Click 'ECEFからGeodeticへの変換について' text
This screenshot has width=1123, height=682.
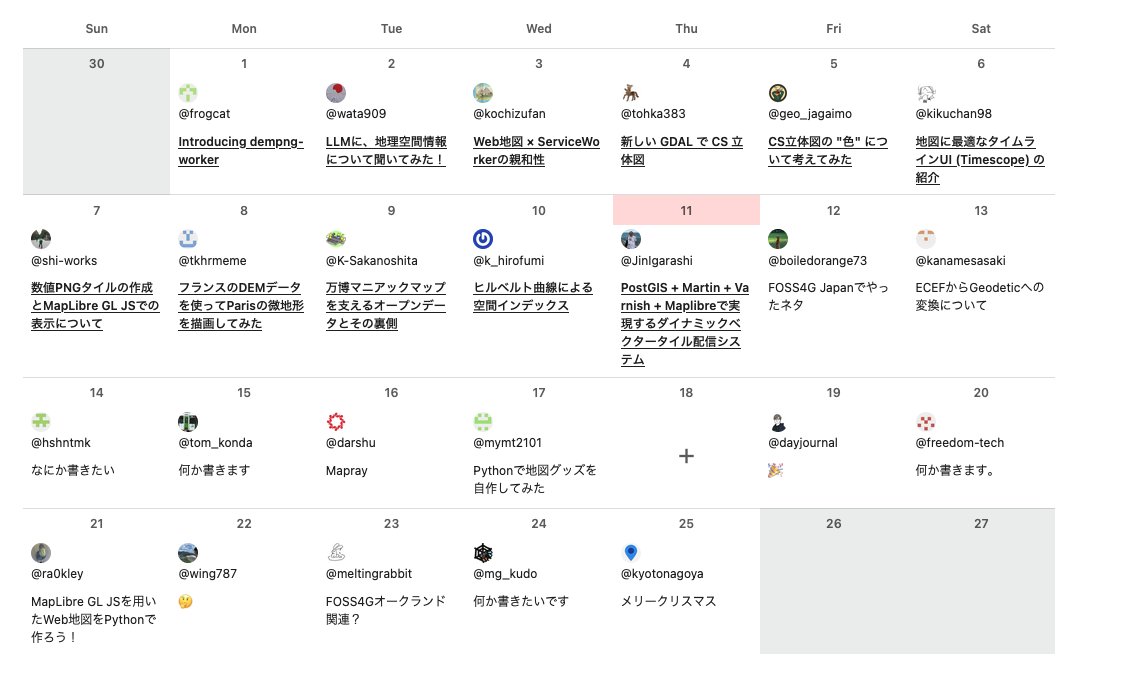(980, 296)
